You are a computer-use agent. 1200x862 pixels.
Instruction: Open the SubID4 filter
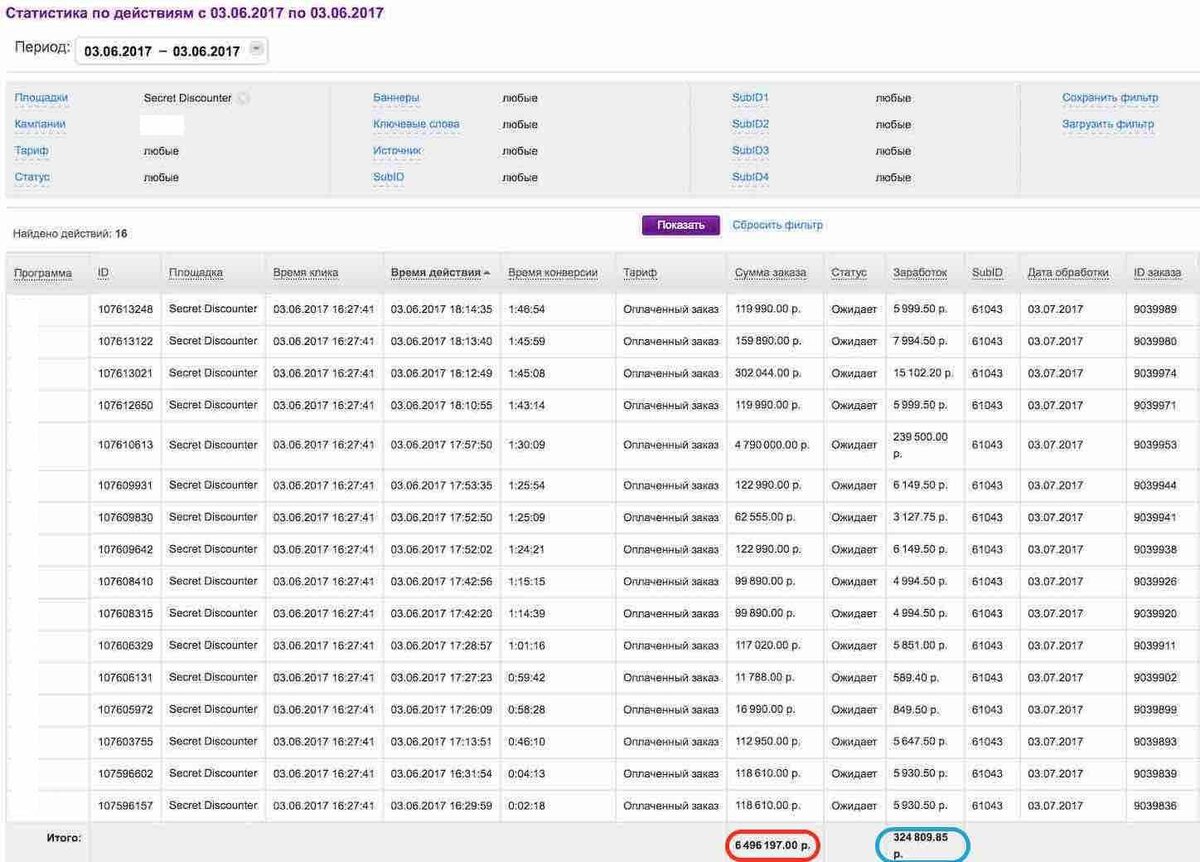(750, 177)
